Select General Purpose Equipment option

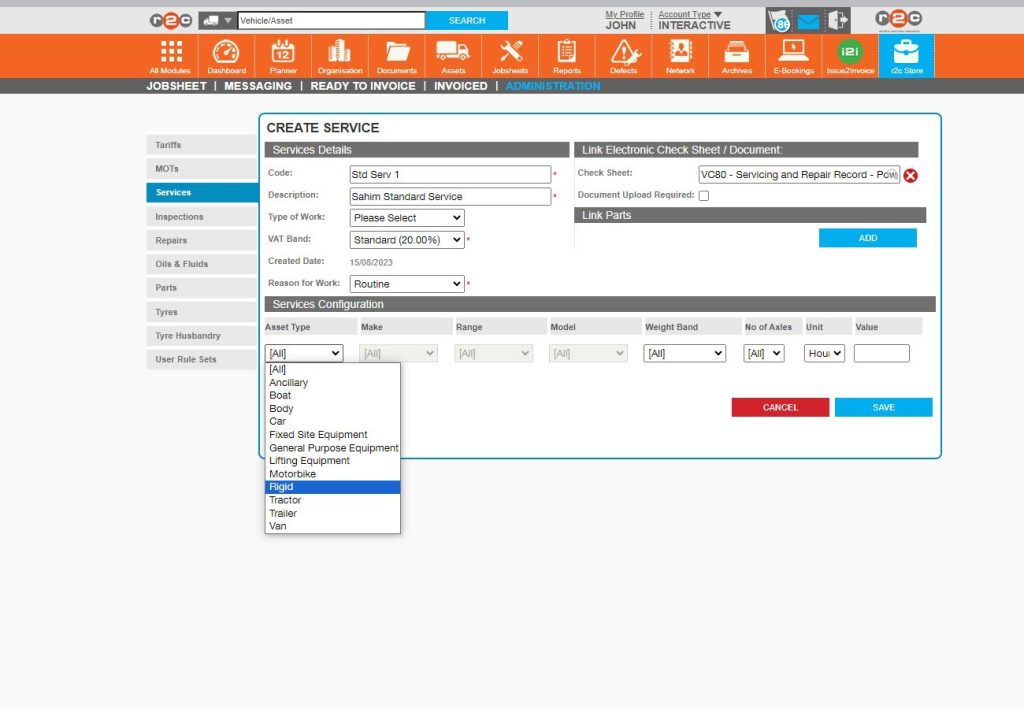pyautogui.click(x=332, y=448)
